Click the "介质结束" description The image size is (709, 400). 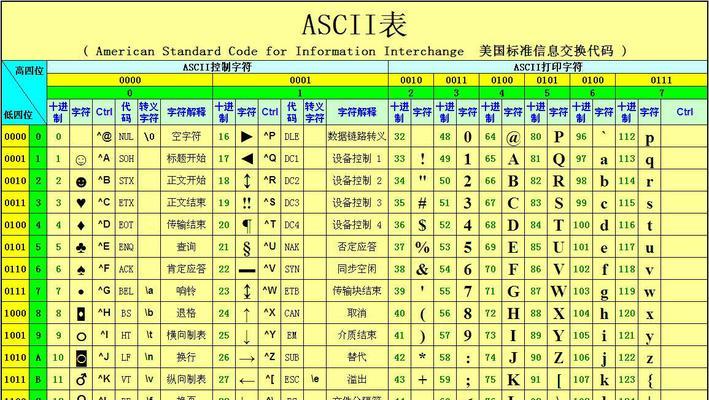click(x=357, y=335)
